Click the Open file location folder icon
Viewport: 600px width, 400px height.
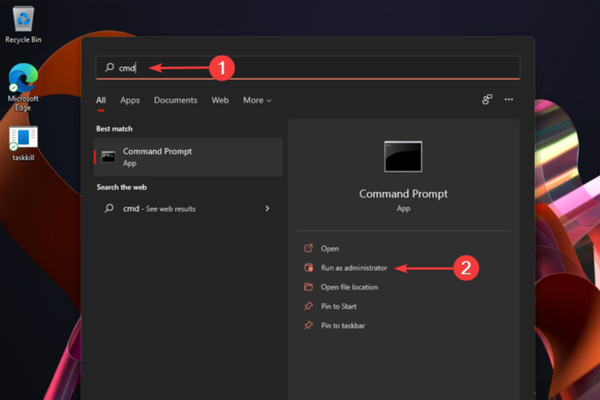point(308,287)
